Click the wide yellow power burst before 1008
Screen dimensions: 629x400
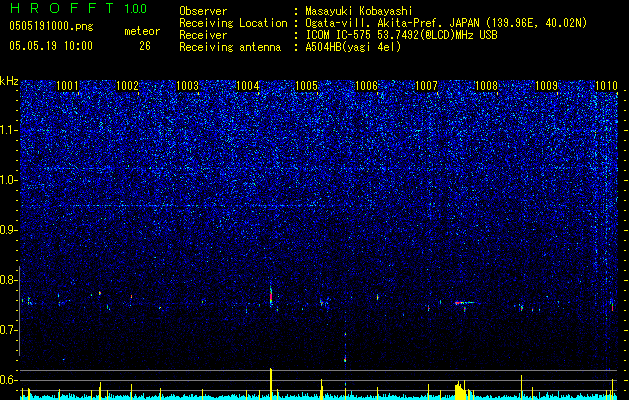[462, 390]
